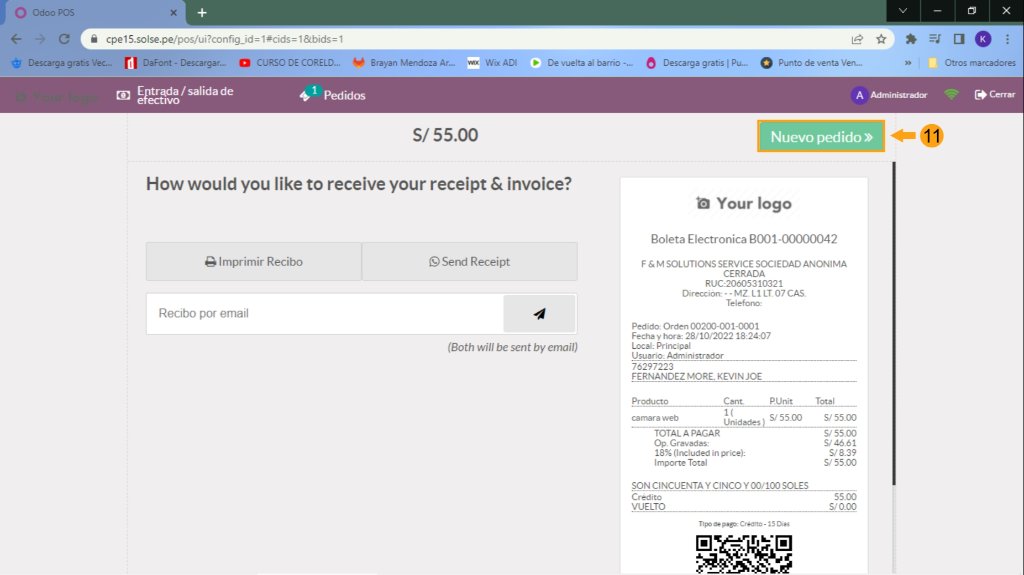The height and width of the screenshot is (575, 1024).
Task: Click the Administrador user avatar
Action: click(858, 95)
